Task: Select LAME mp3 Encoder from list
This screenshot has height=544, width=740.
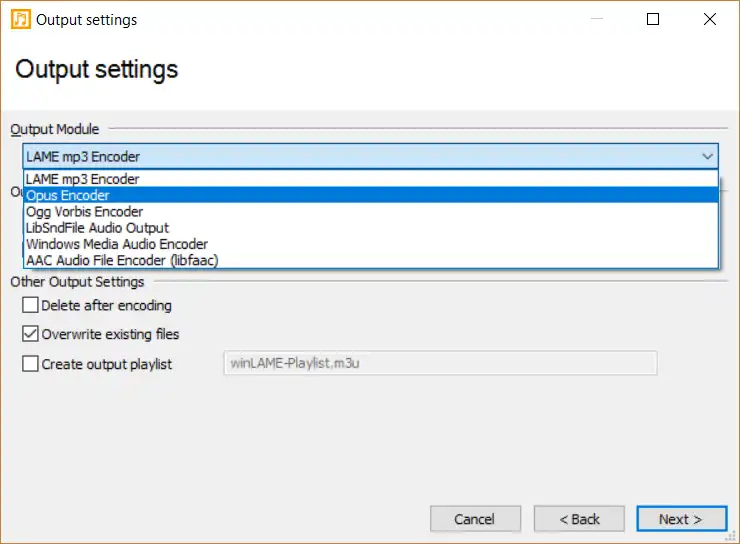Action: (x=83, y=179)
